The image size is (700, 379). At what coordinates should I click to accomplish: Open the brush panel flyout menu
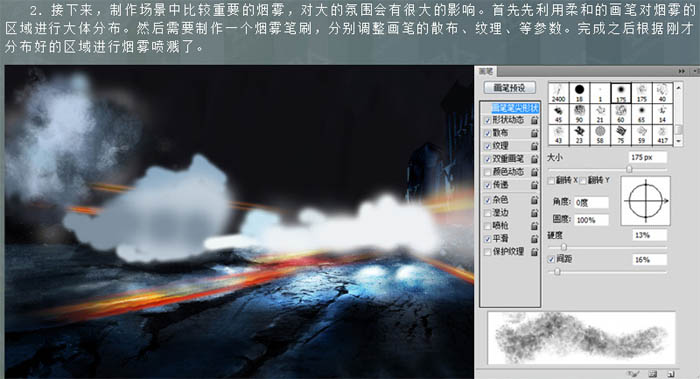coord(696,71)
